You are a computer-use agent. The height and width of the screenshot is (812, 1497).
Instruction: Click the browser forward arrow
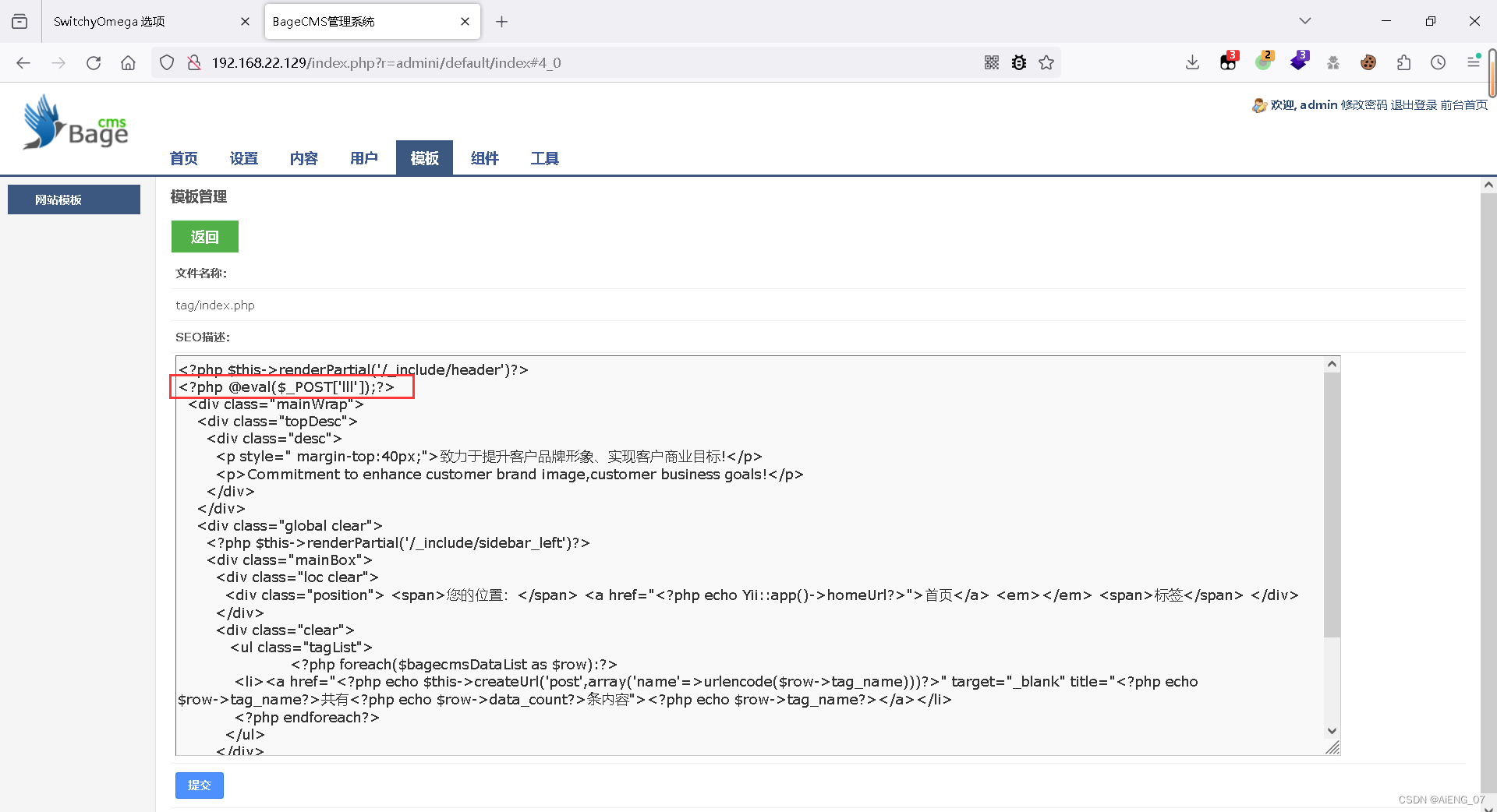click(58, 63)
